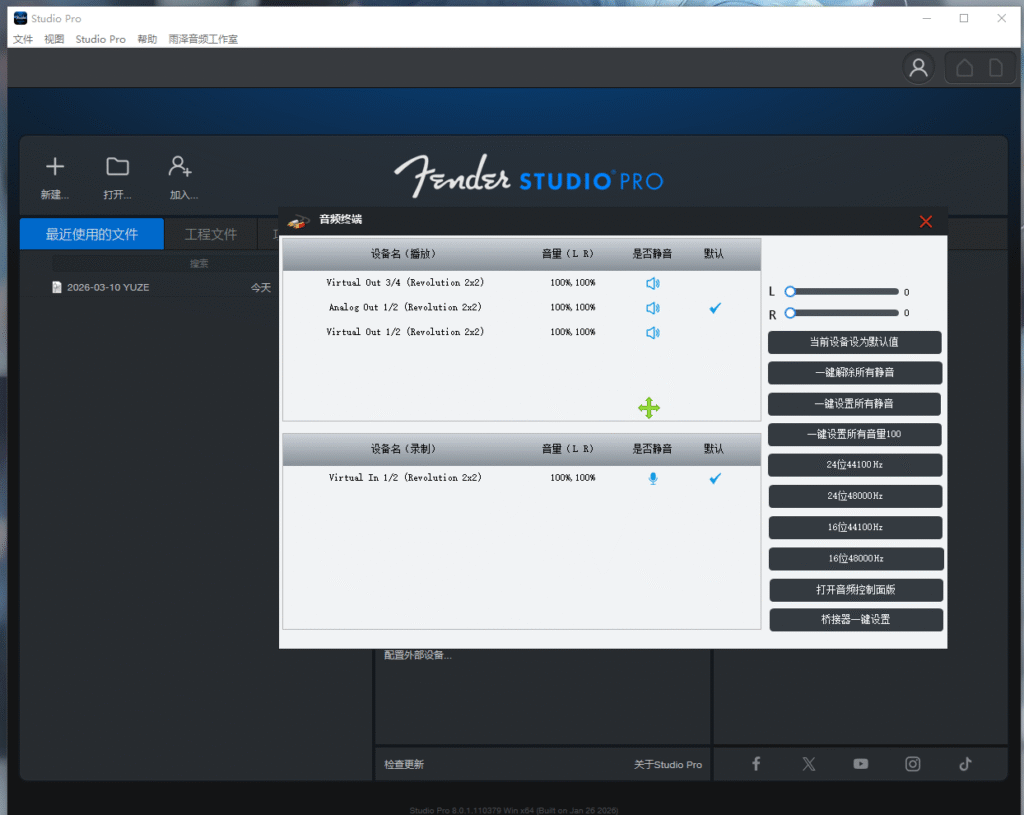
Task: Open the user profile icon
Action: [x=917, y=67]
